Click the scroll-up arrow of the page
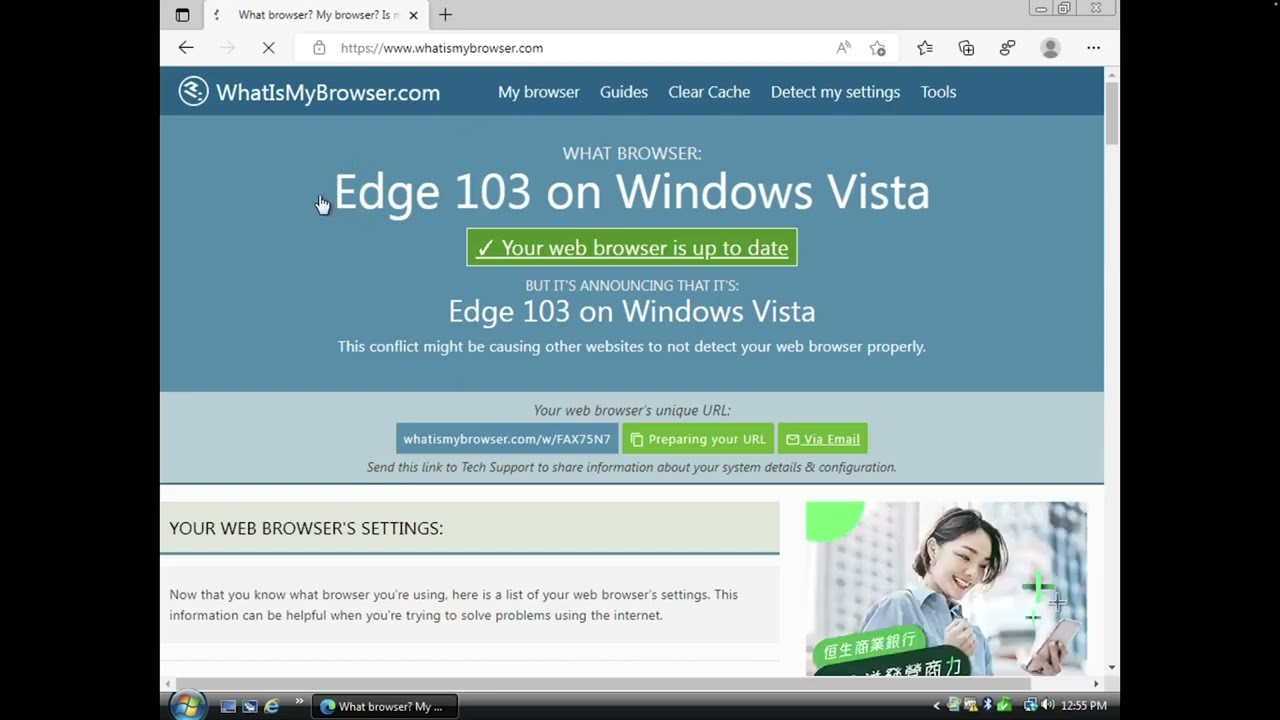Image resolution: width=1280 pixels, height=720 pixels. [1112, 74]
